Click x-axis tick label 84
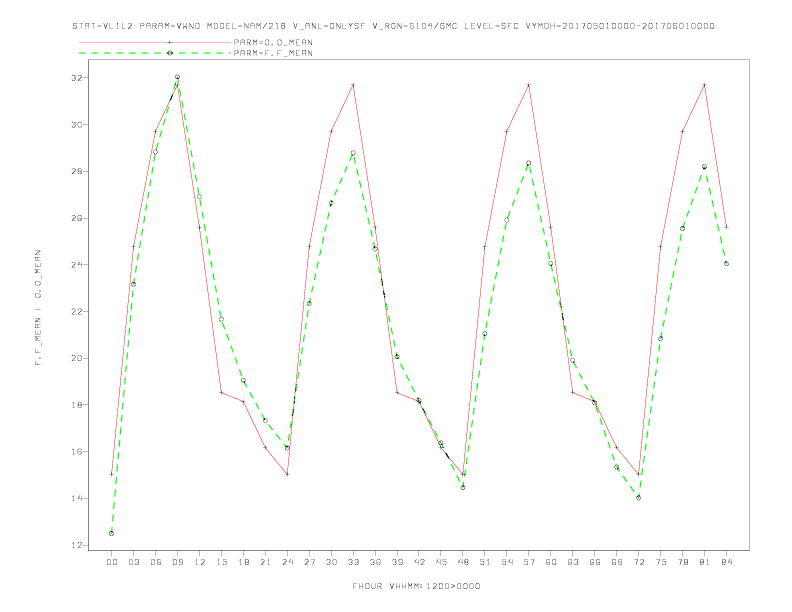 [727, 562]
